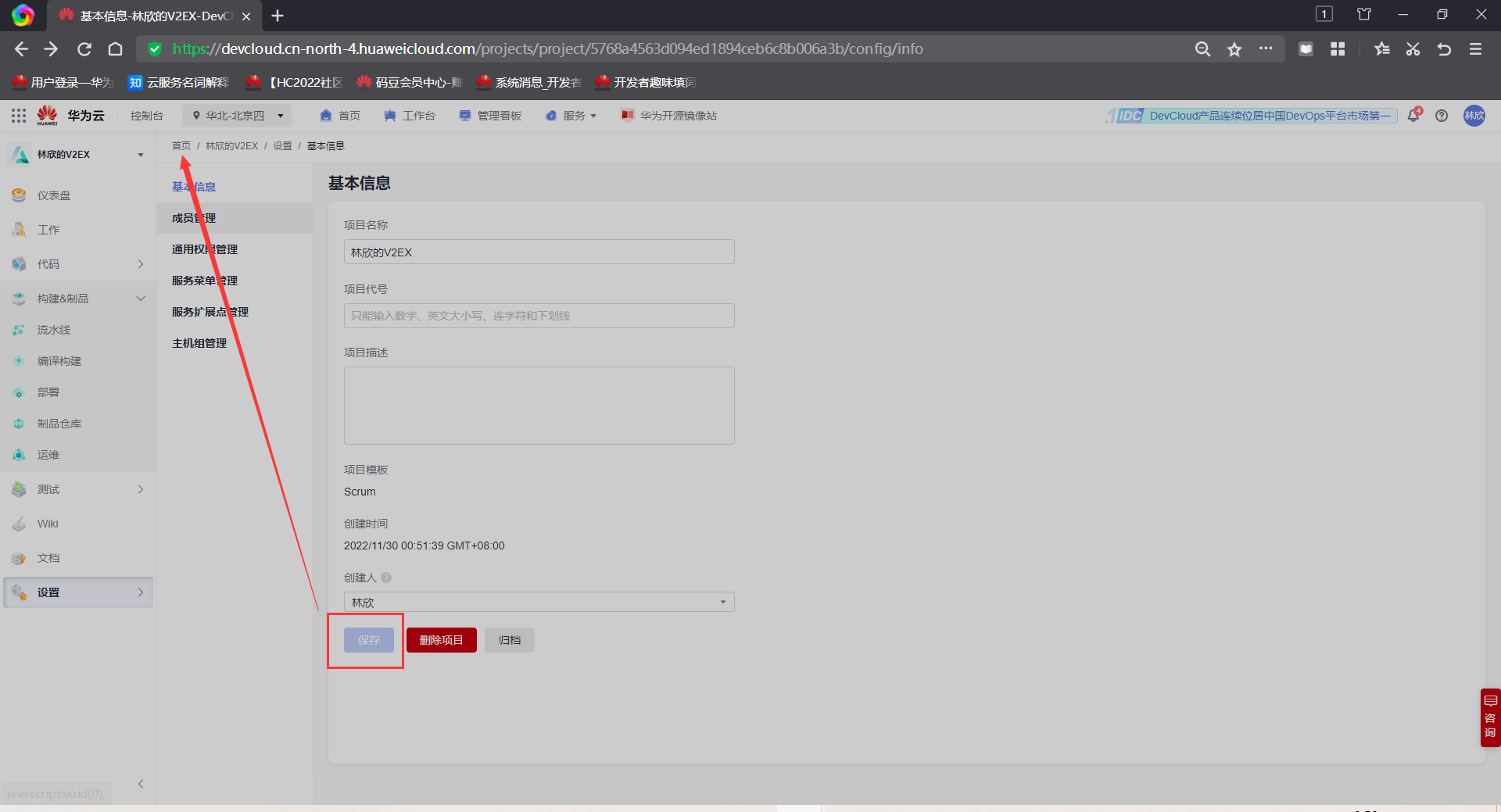Screen dimensions: 1501x812
Task: Focus the 项目代号 input field
Action: (539, 316)
